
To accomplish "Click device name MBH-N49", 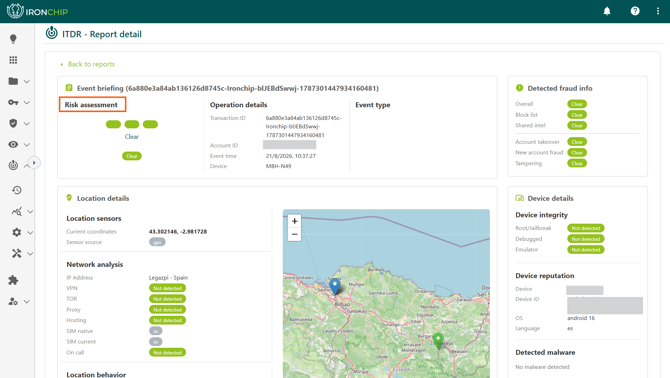I will pos(279,166).
